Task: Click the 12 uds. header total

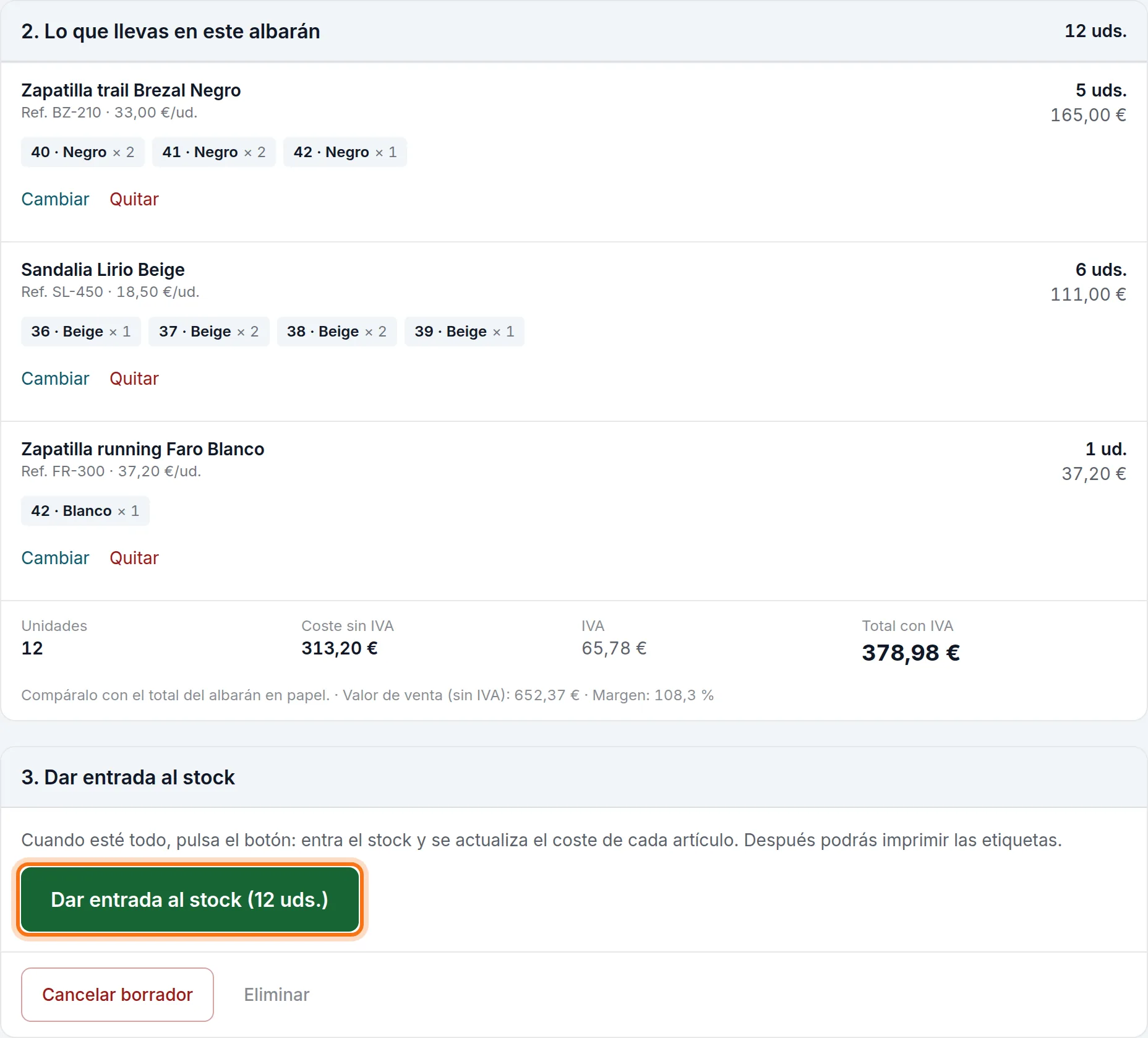Action: click(x=1095, y=31)
